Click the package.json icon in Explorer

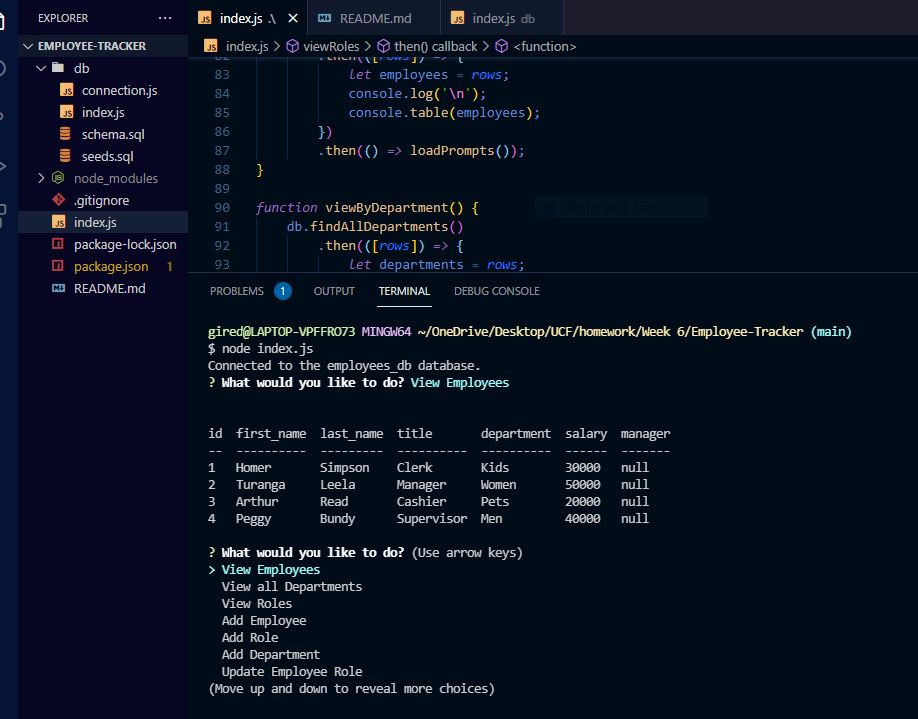click(61, 266)
